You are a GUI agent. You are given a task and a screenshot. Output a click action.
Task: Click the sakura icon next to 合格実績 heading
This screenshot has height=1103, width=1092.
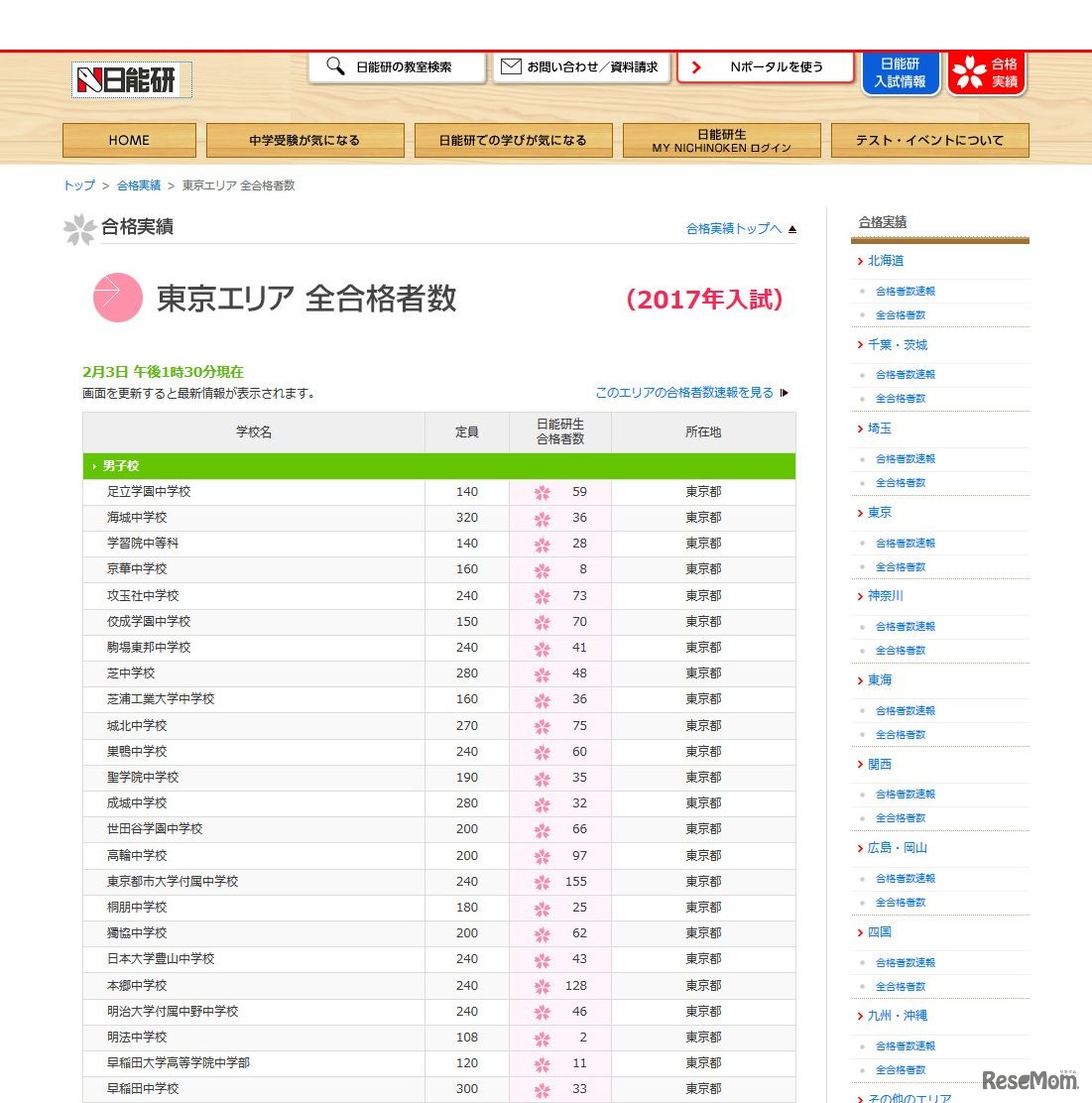click(x=79, y=229)
